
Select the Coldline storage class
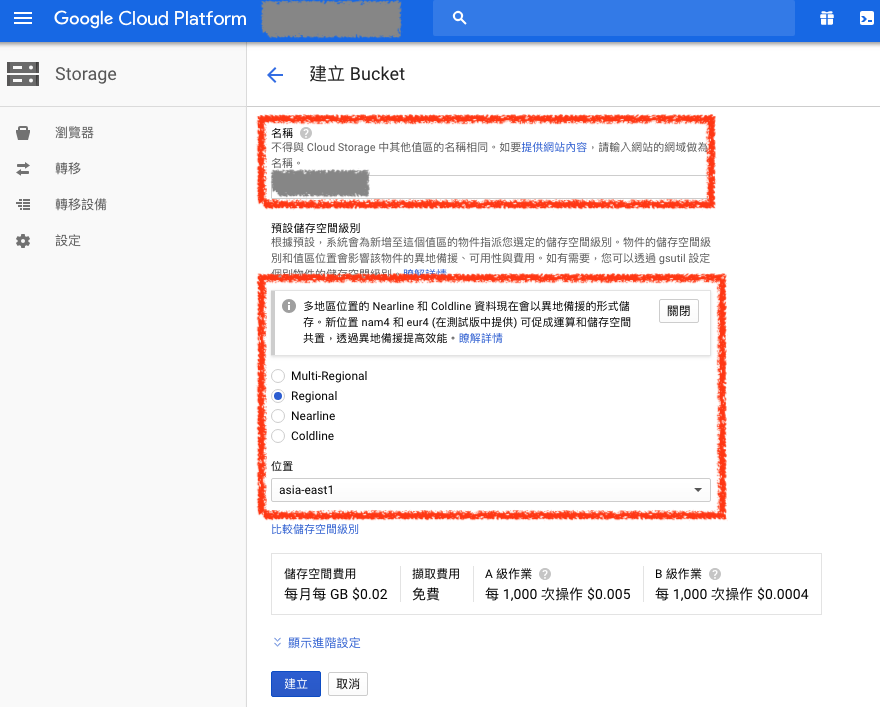tap(281, 436)
